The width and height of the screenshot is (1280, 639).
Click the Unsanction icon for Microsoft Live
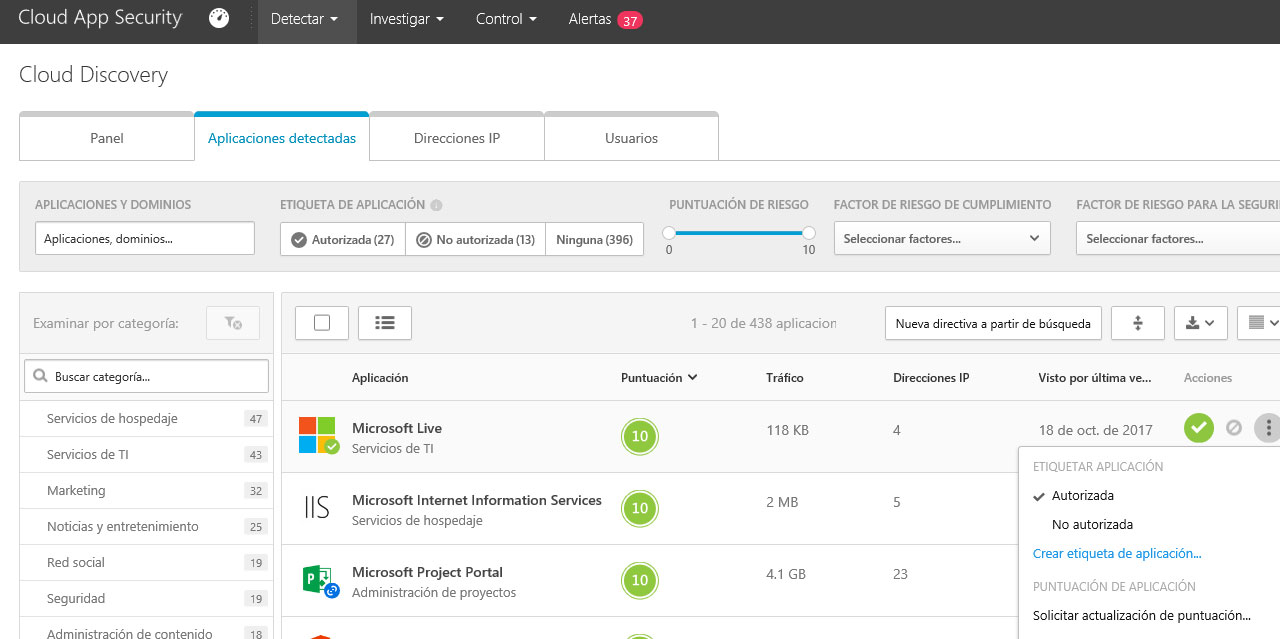(x=1234, y=428)
